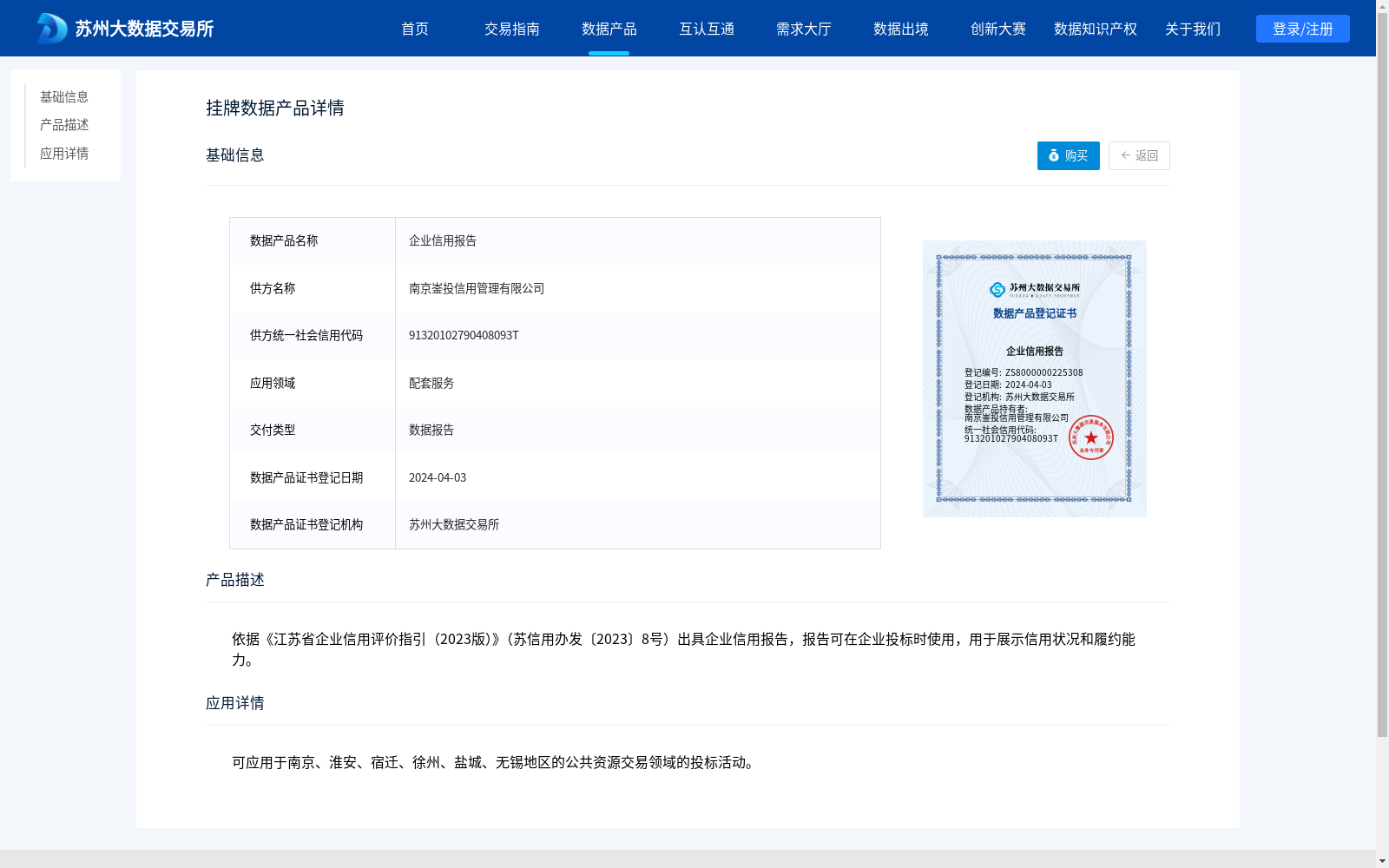Click the 数据产品证书登记机构 label cell
The height and width of the screenshot is (868, 1389).
click(313, 525)
